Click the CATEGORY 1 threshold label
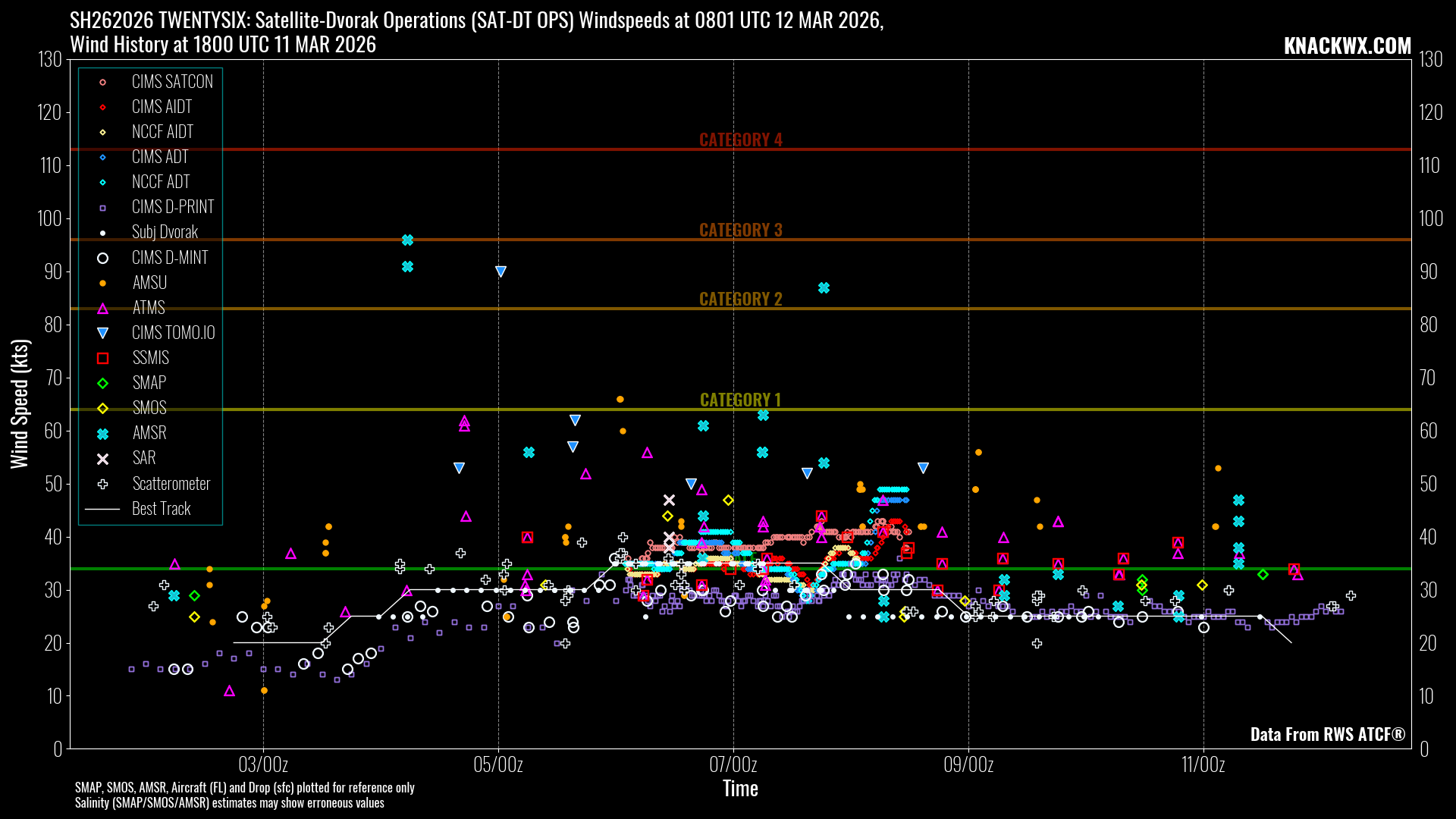Viewport: 1456px width, 819px height. [740, 400]
